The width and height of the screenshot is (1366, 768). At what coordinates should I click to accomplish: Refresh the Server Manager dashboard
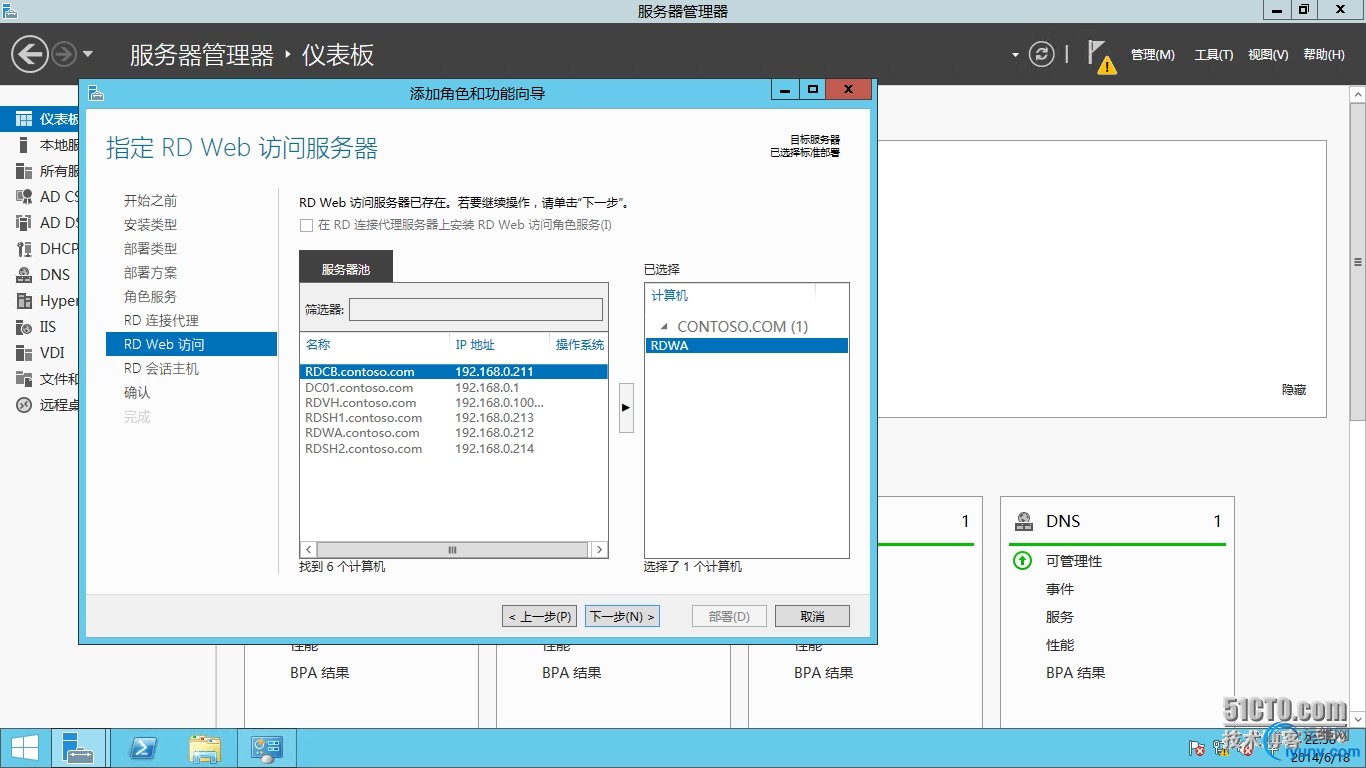coord(1042,54)
